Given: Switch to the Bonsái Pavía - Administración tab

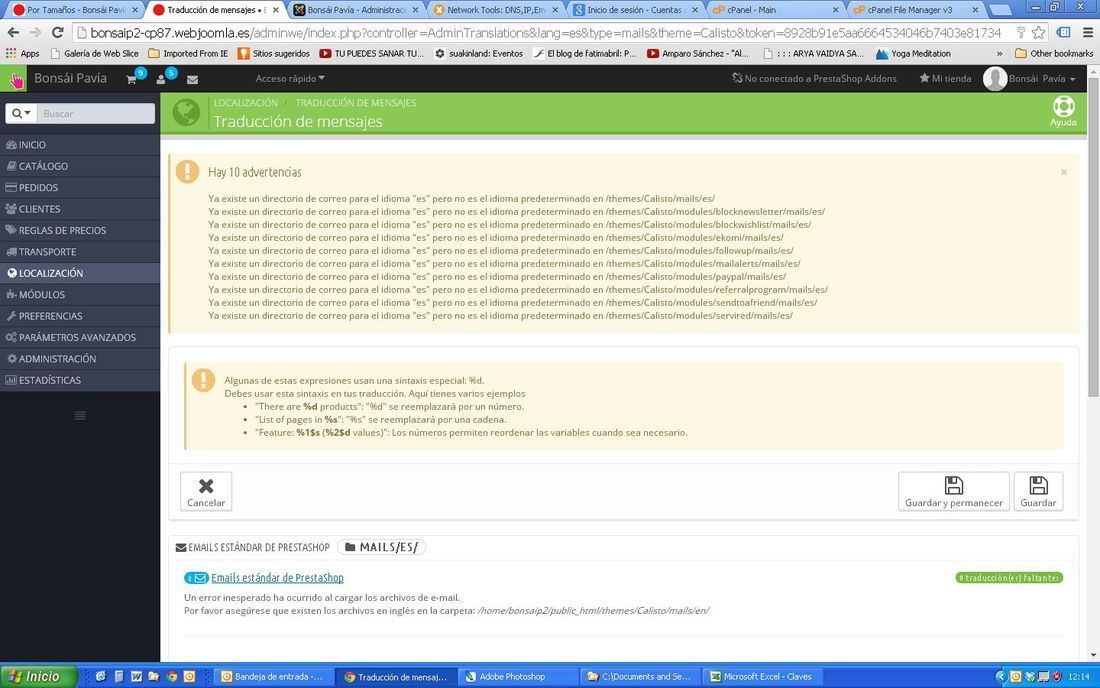Looking at the screenshot, I should 356,10.
